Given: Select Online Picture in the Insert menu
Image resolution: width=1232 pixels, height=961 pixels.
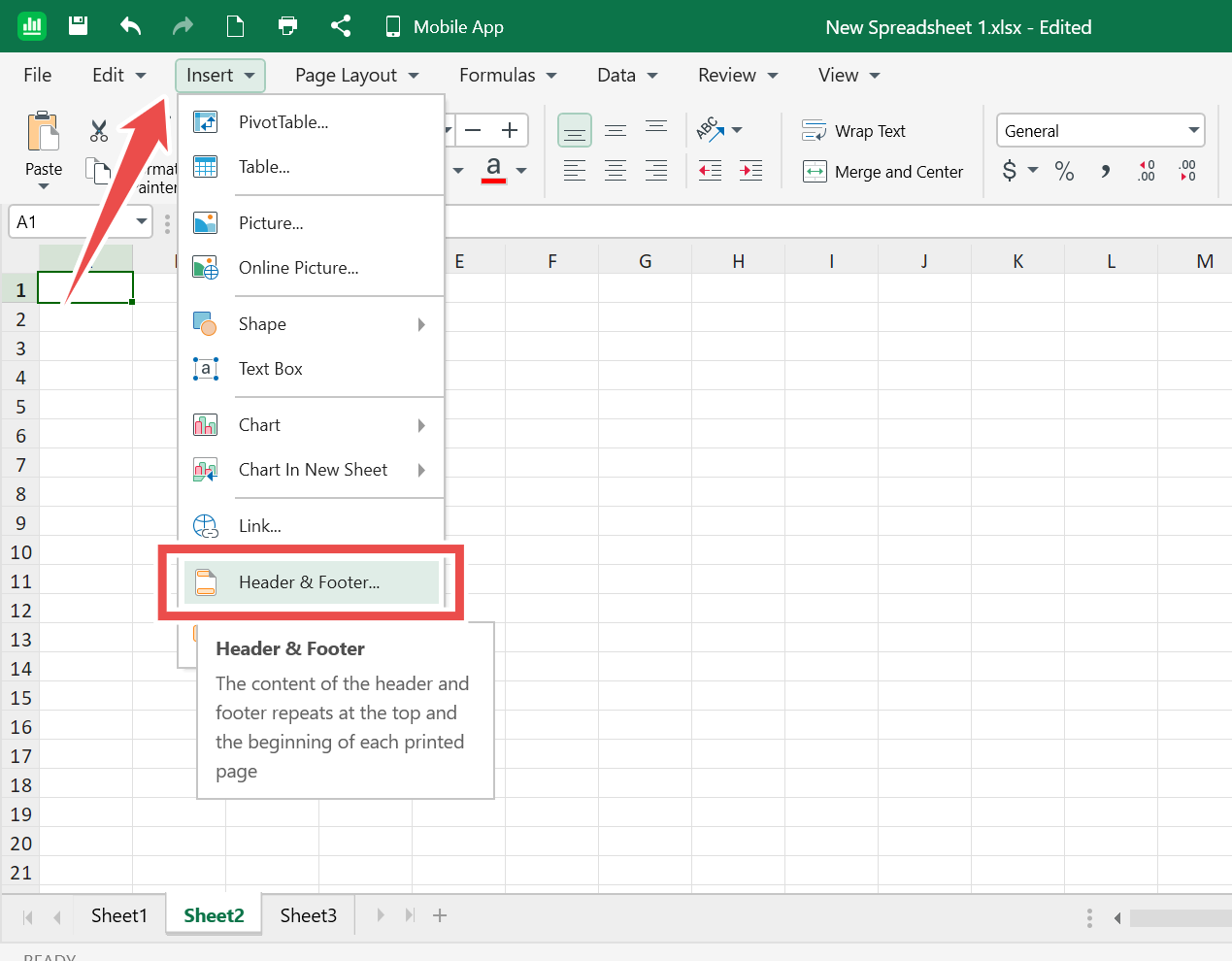Looking at the screenshot, I should click(x=311, y=268).
